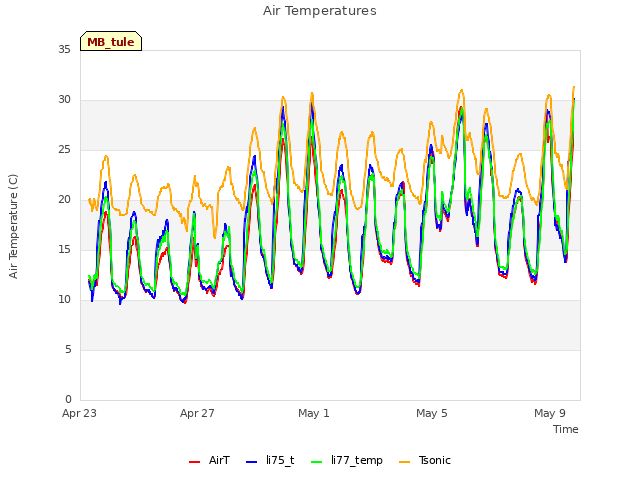Click the Time axis label
Viewport: 640px width, 480px height.
point(566,429)
